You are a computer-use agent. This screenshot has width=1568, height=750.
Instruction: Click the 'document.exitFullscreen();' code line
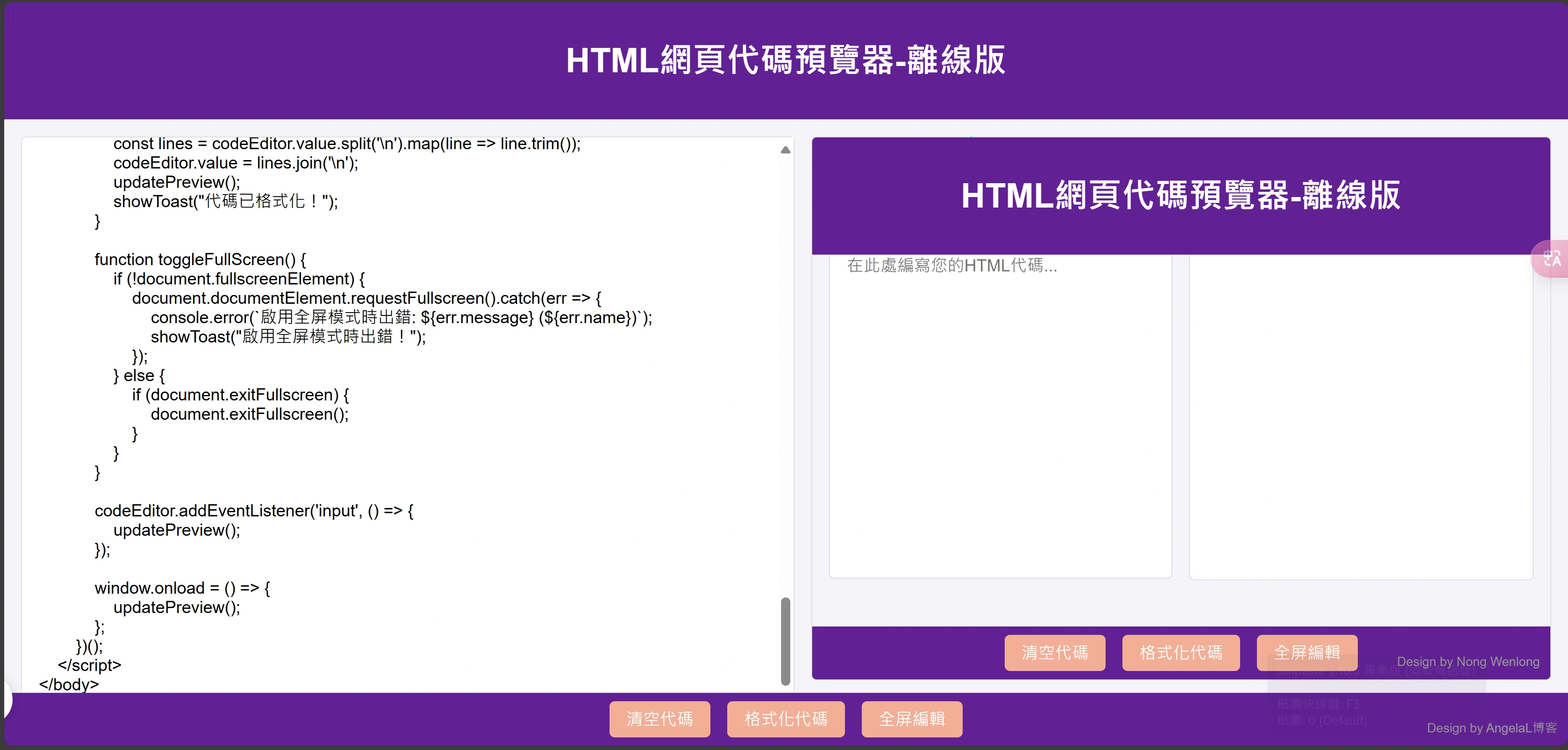click(250, 414)
